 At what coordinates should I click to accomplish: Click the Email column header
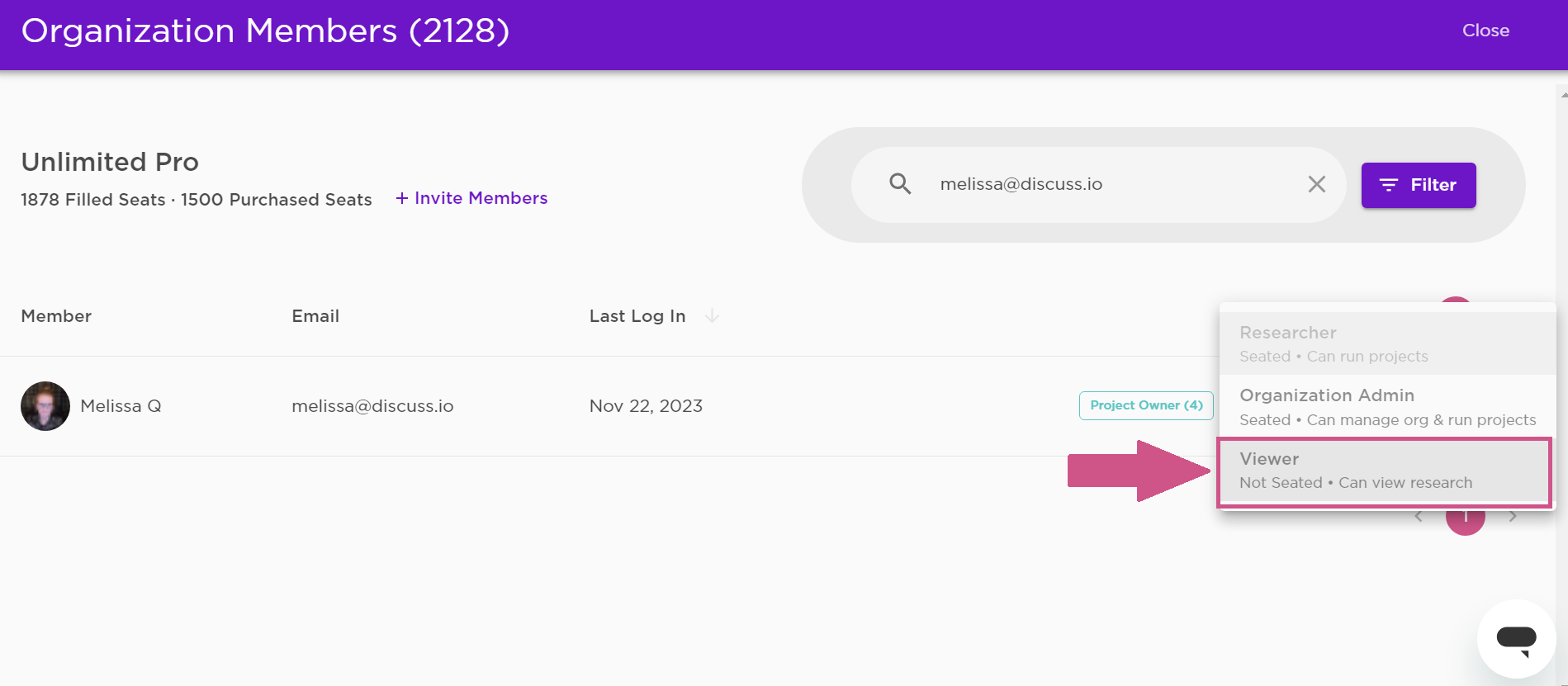315,316
